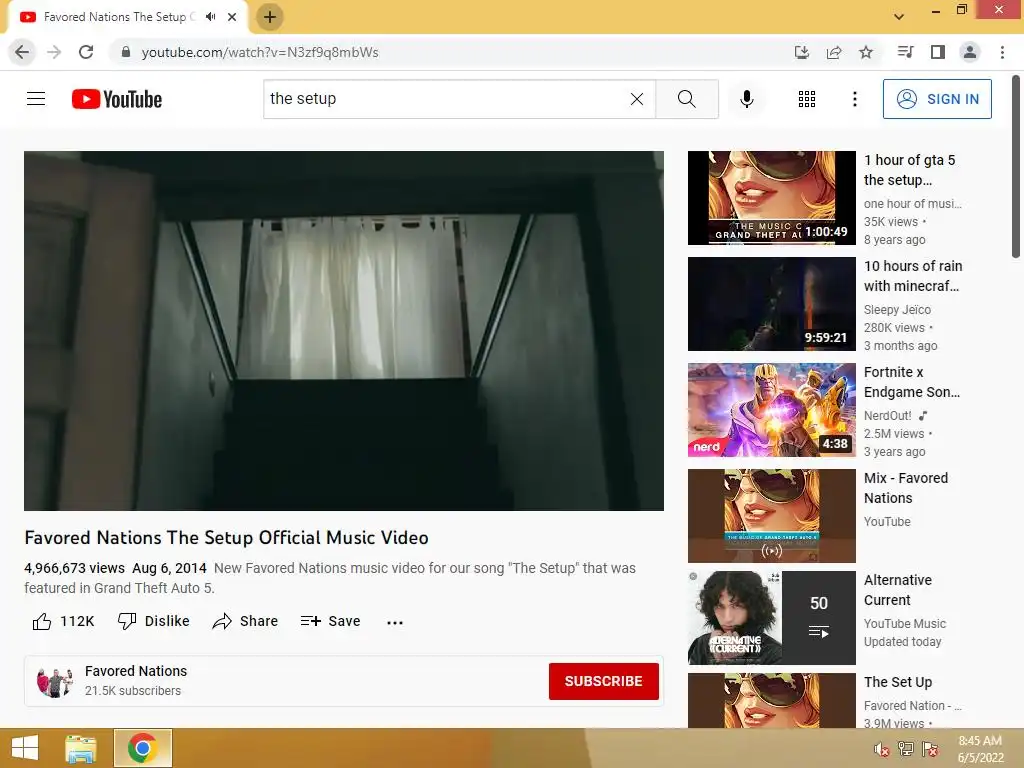Install app via download icon in address bar
This screenshot has width=1024, height=768.
click(x=801, y=52)
